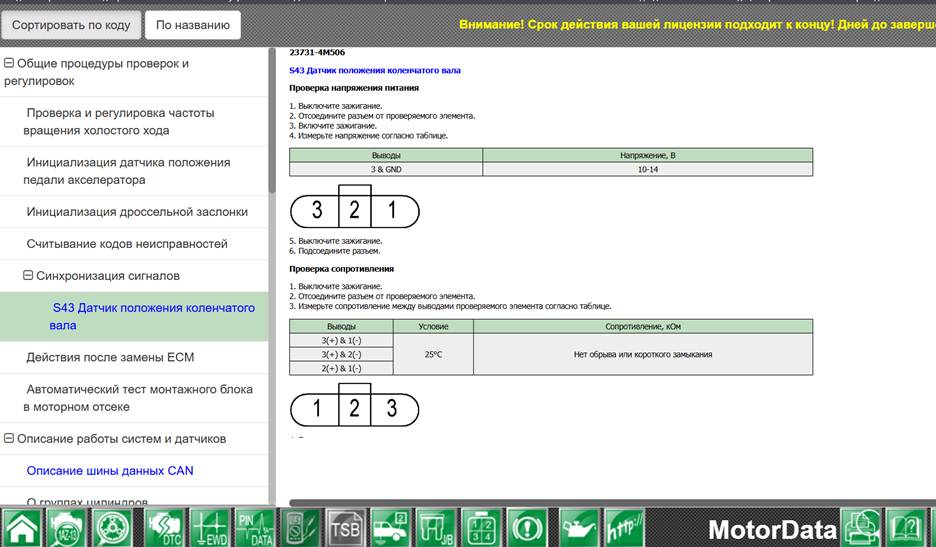Open the help book icon
This screenshot has height=547, width=936.
[x=905, y=528]
